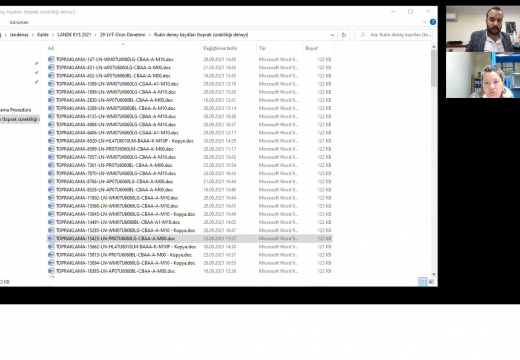Select file TOPRAKLAMA-6520 HL47U8010LM Kopya.doc
This screenshot has height=360, width=520.
pyautogui.click(x=124, y=141)
